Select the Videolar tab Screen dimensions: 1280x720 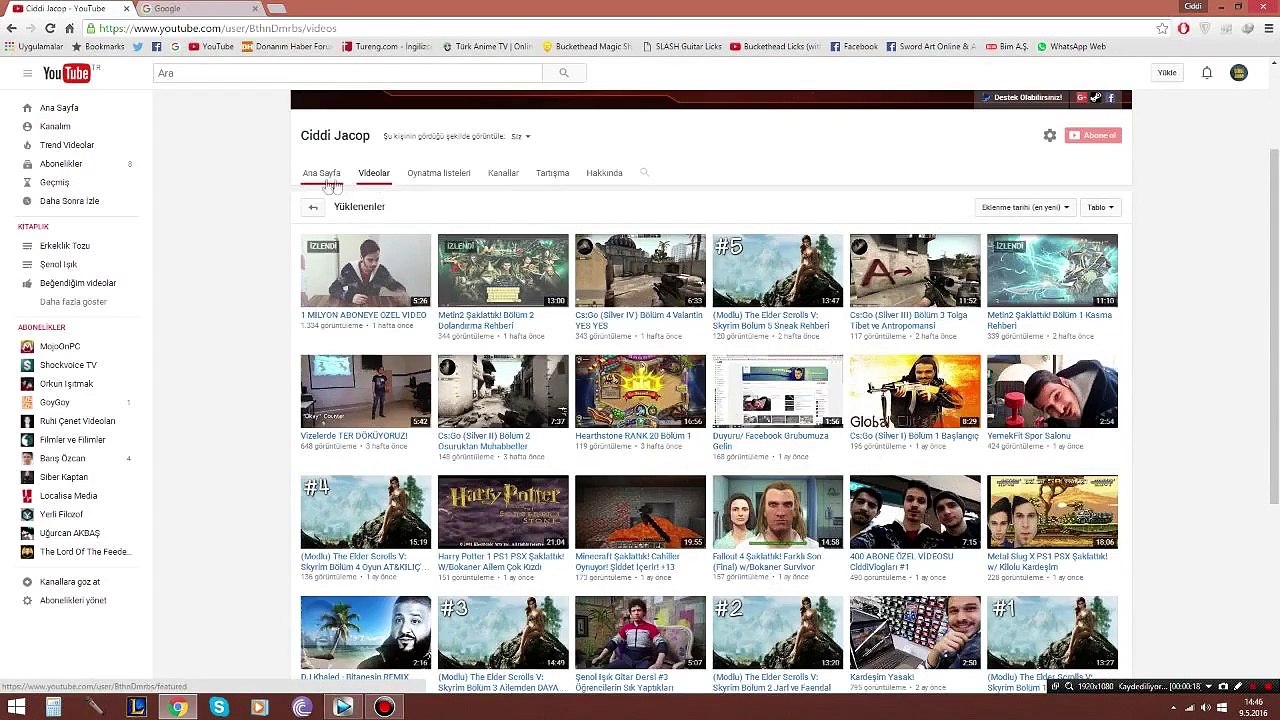click(x=374, y=173)
